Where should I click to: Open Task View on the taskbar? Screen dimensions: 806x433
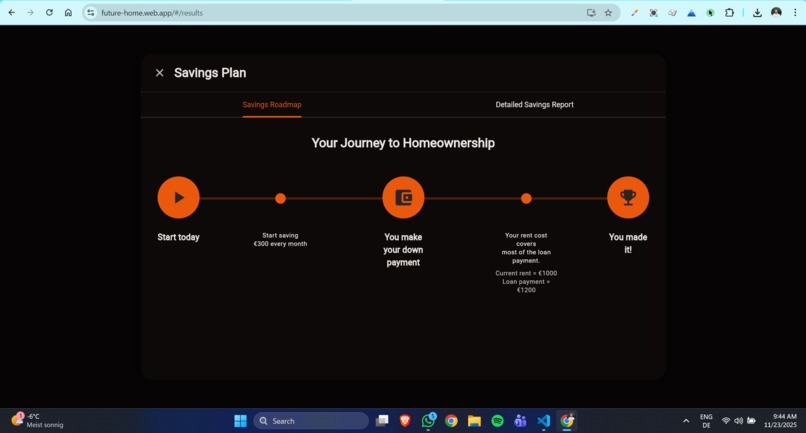point(382,421)
